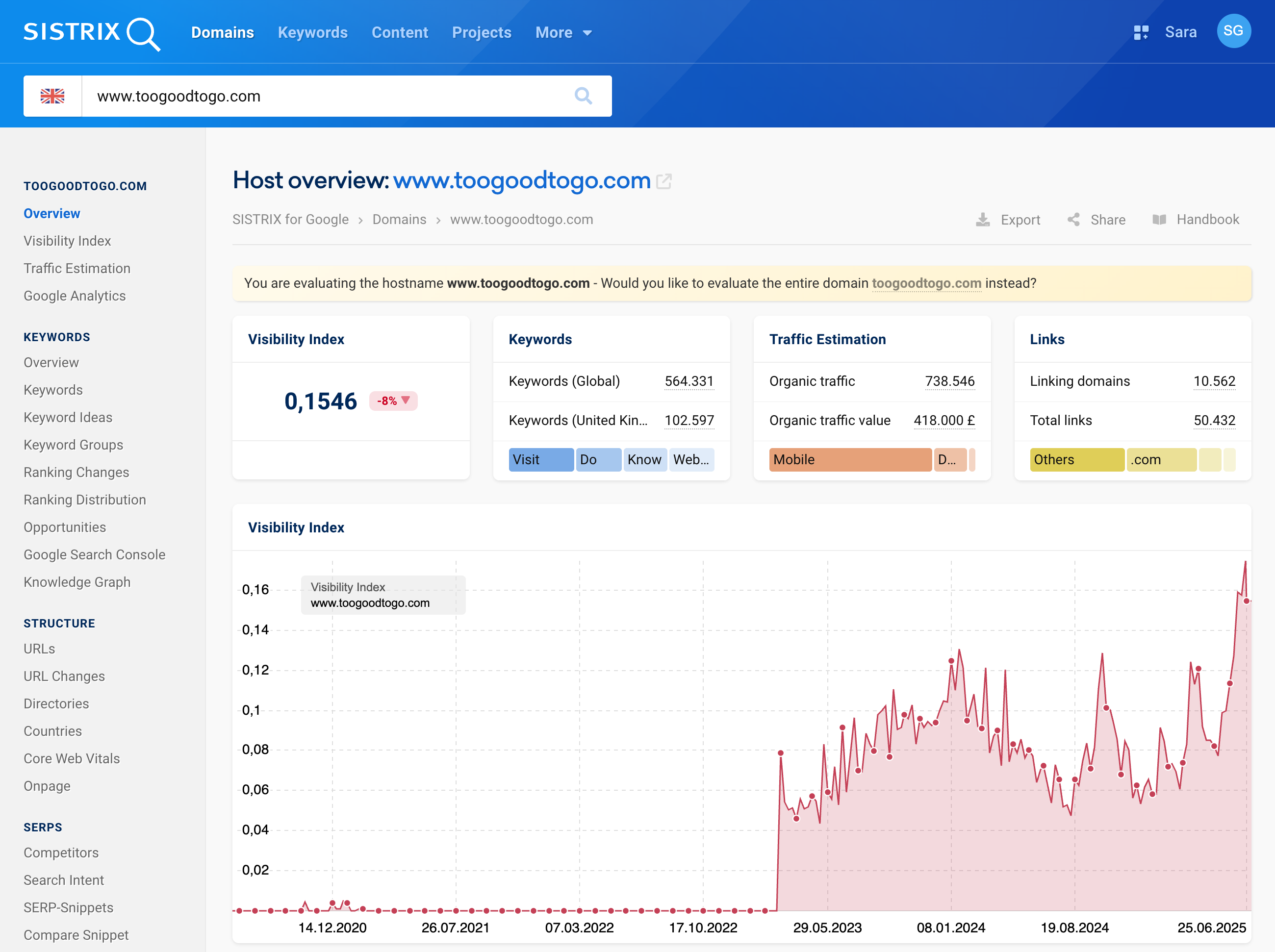Open the SG user avatar

click(x=1233, y=30)
